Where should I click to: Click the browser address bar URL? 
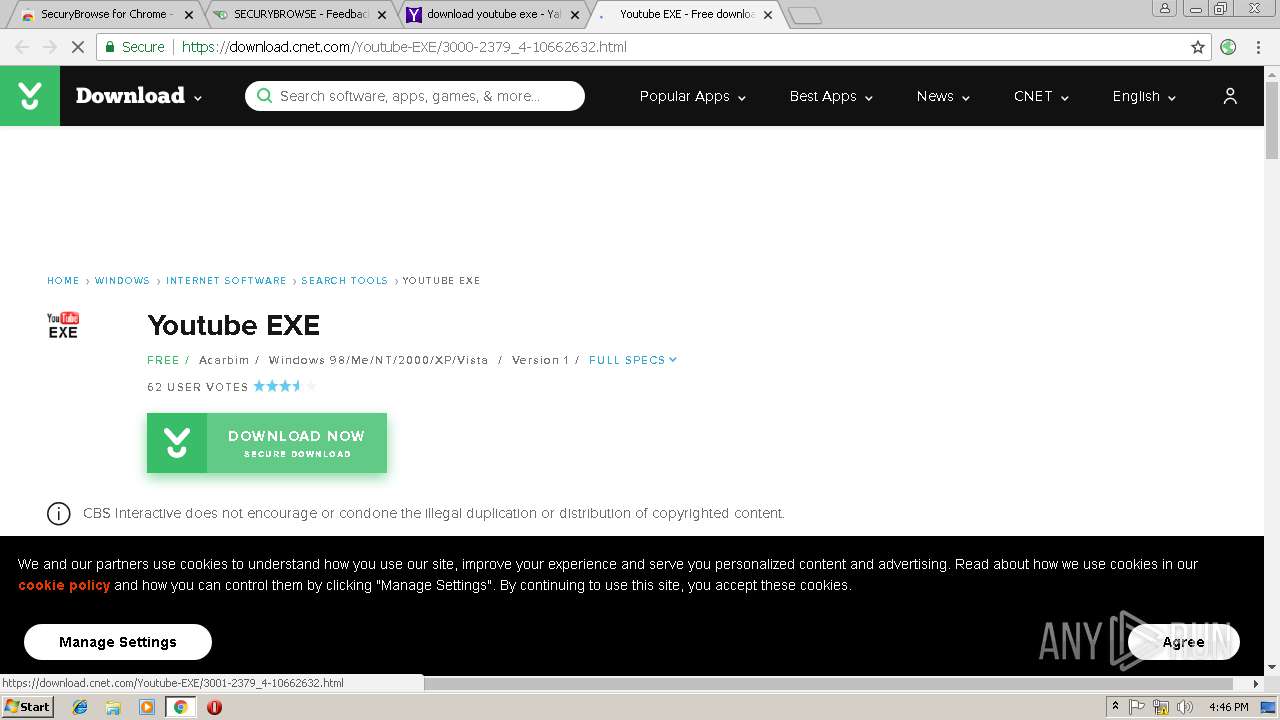point(404,47)
